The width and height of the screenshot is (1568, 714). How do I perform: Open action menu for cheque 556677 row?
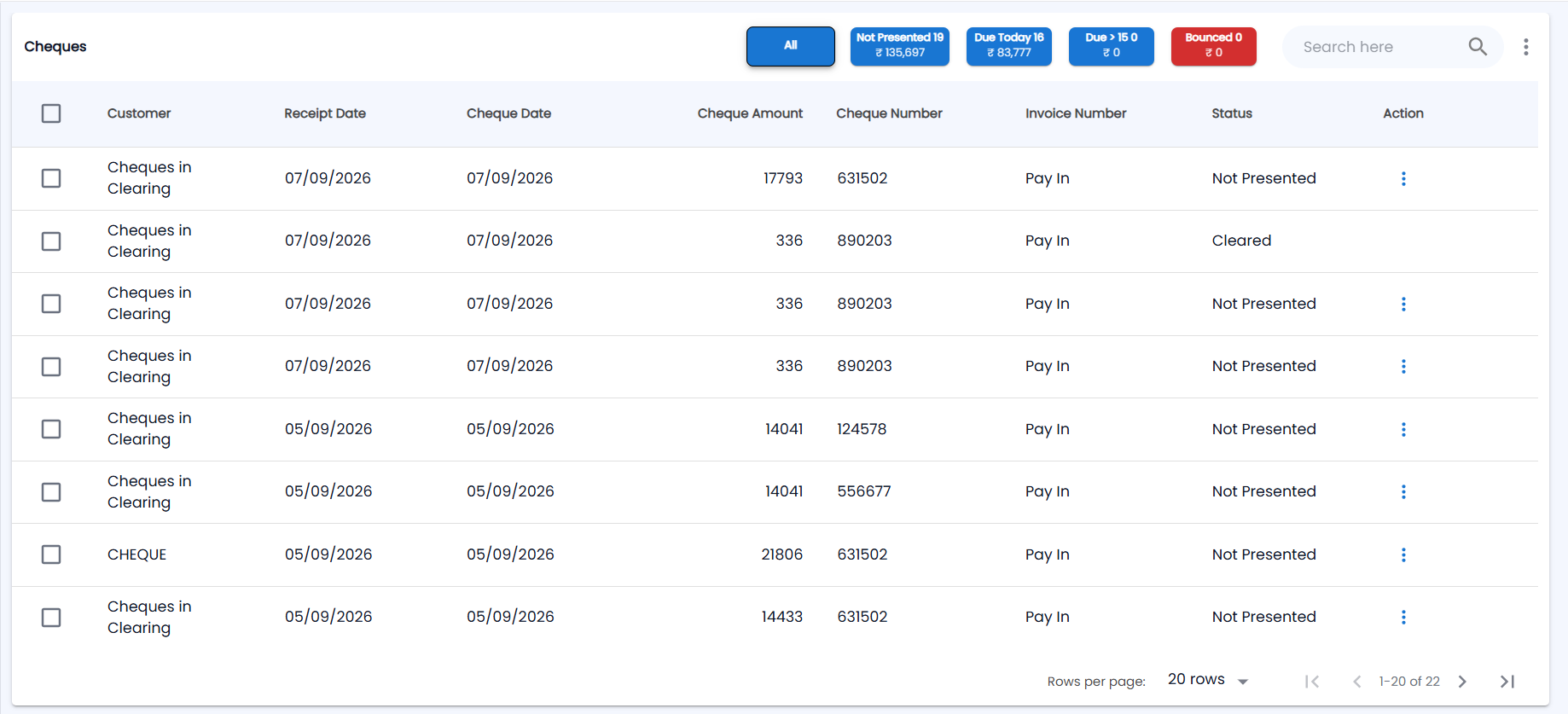(1403, 491)
